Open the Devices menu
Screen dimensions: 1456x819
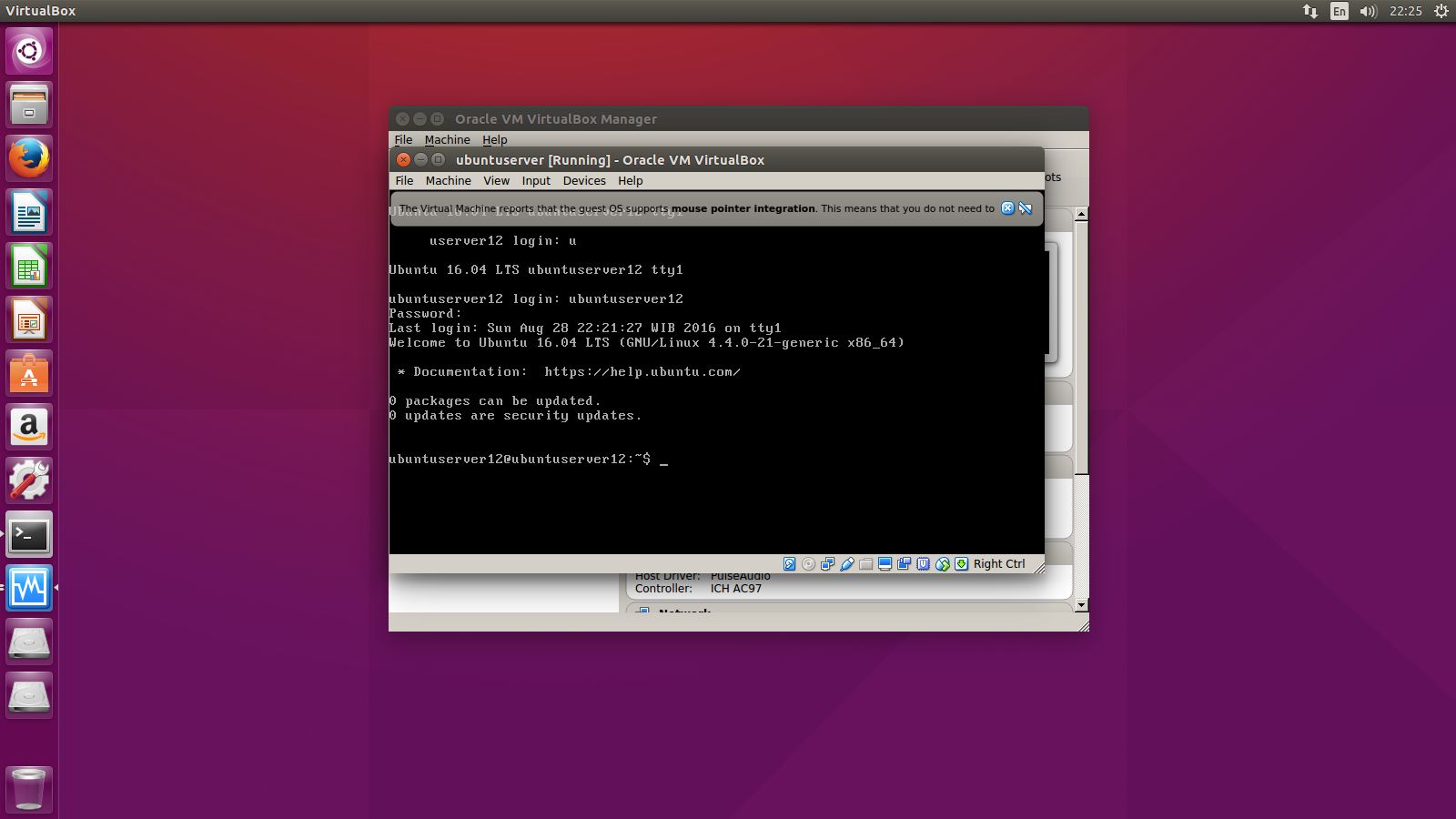pos(583,180)
